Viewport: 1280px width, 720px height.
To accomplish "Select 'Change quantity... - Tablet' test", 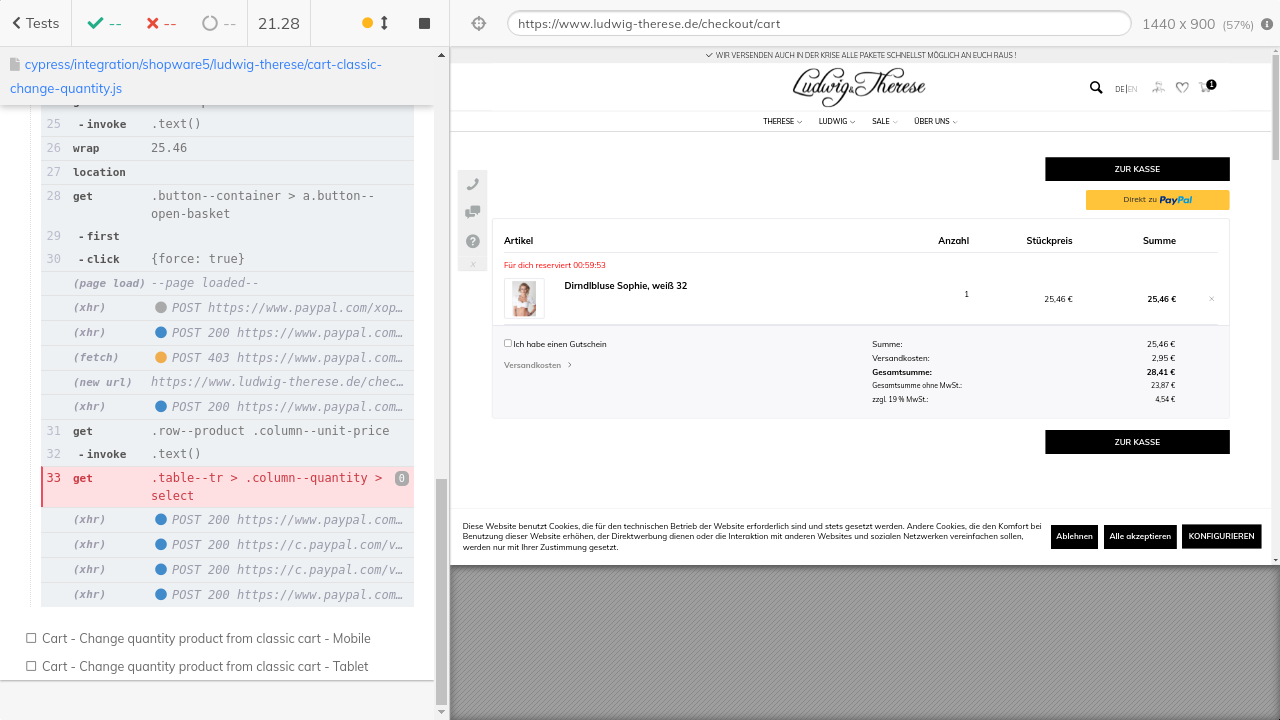I will (x=205, y=666).
